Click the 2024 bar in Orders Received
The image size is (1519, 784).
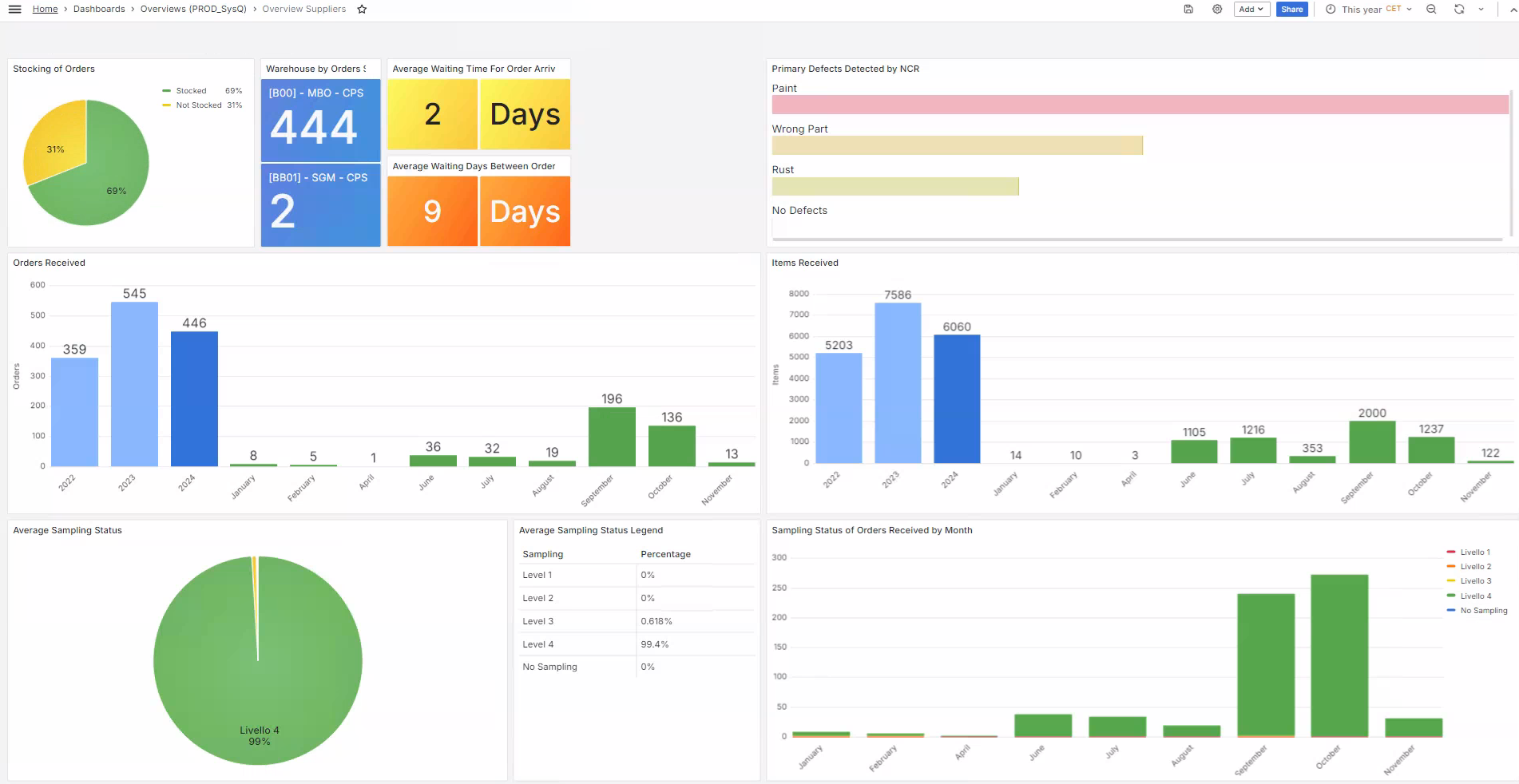coord(194,399)
